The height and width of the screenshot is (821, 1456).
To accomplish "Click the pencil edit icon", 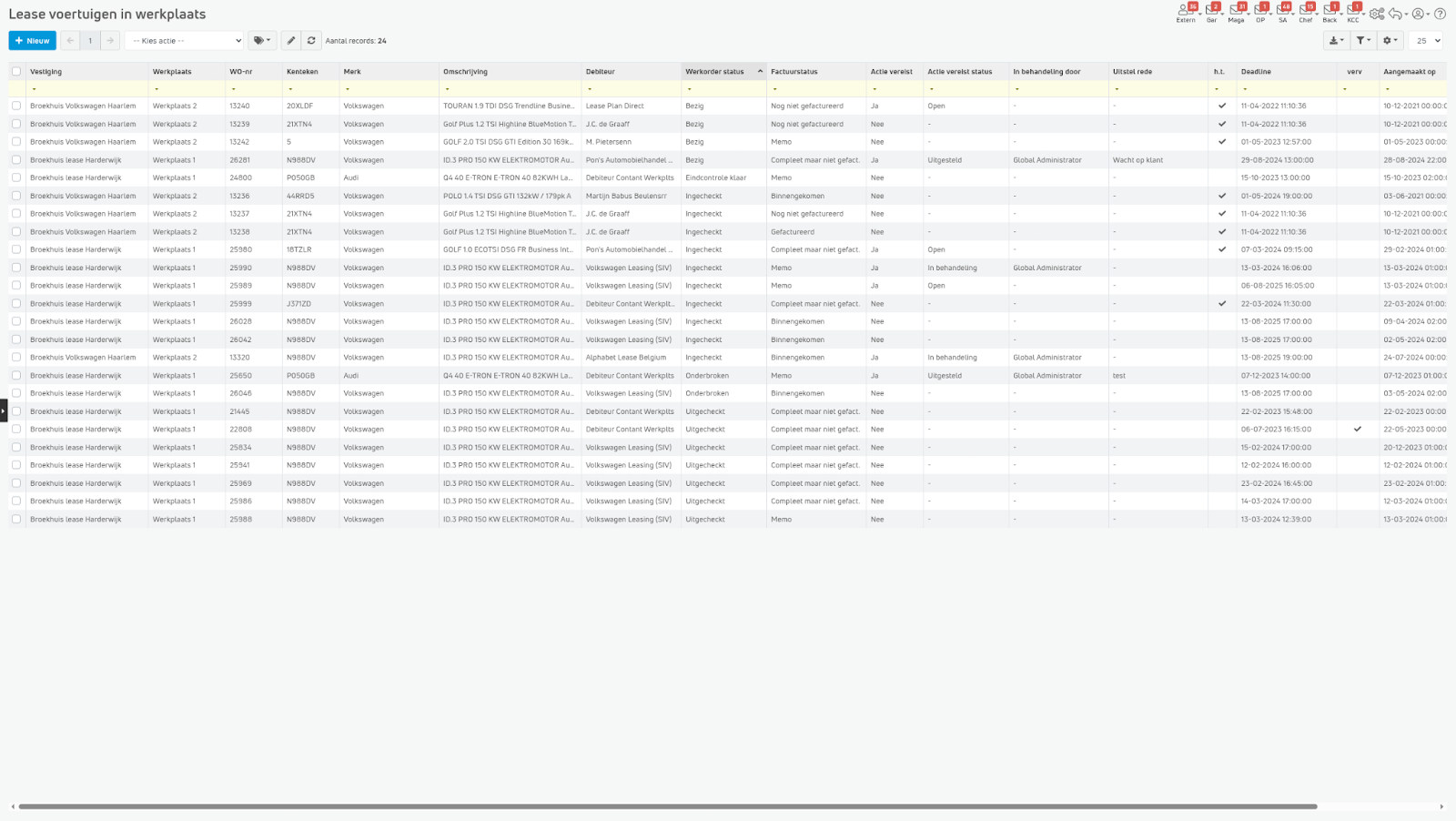I will [290, 41].
